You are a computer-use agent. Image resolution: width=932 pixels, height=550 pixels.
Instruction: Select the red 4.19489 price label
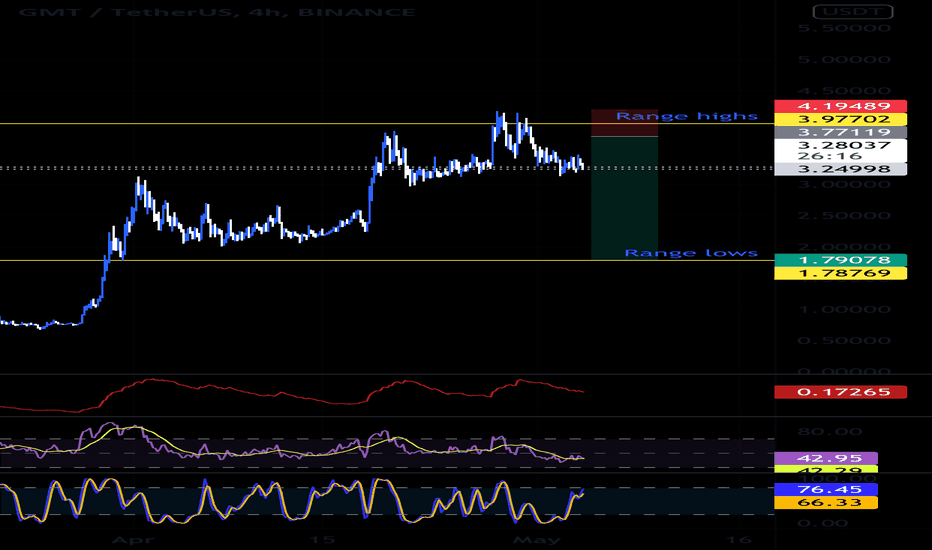tap(840, 106)
